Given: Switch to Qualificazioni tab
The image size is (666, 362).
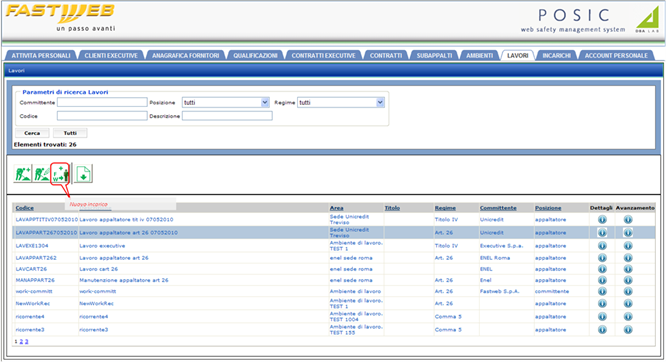Looking at the screenshot, I should pos(255,56).
